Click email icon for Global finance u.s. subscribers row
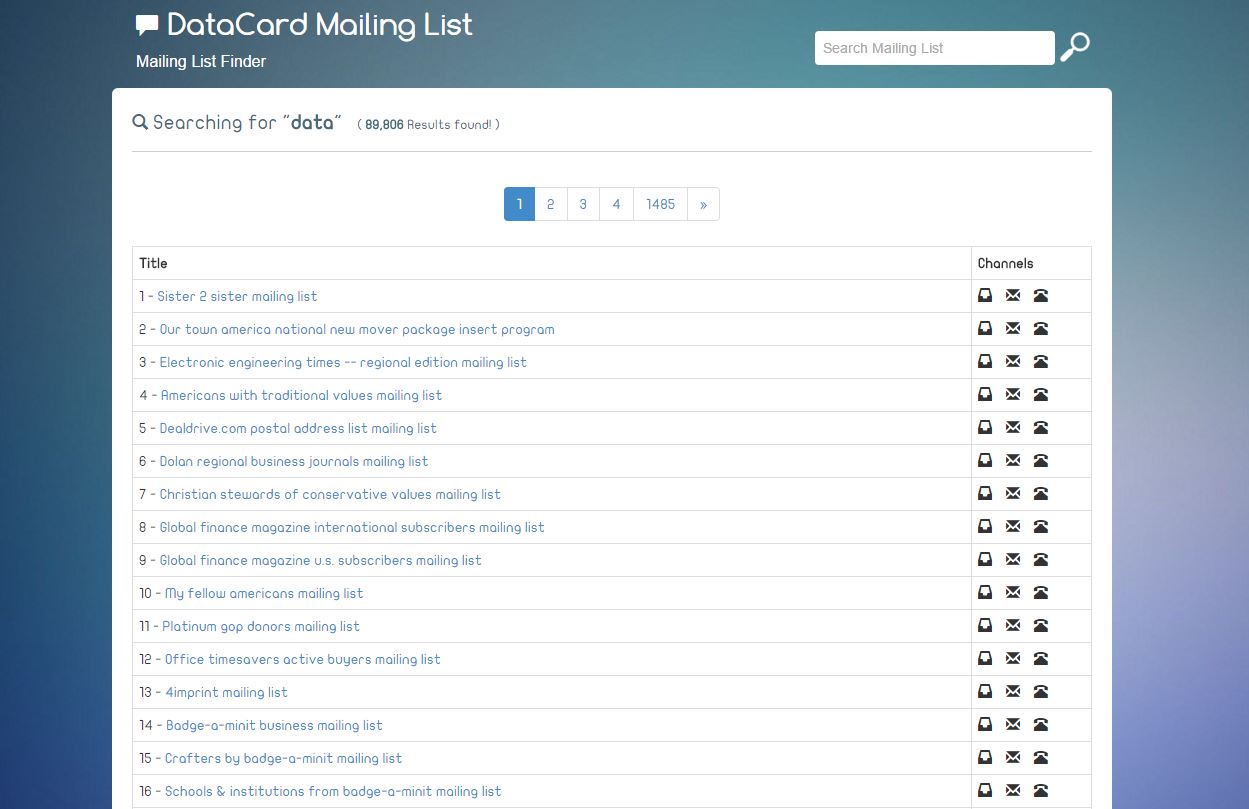 1013,559
